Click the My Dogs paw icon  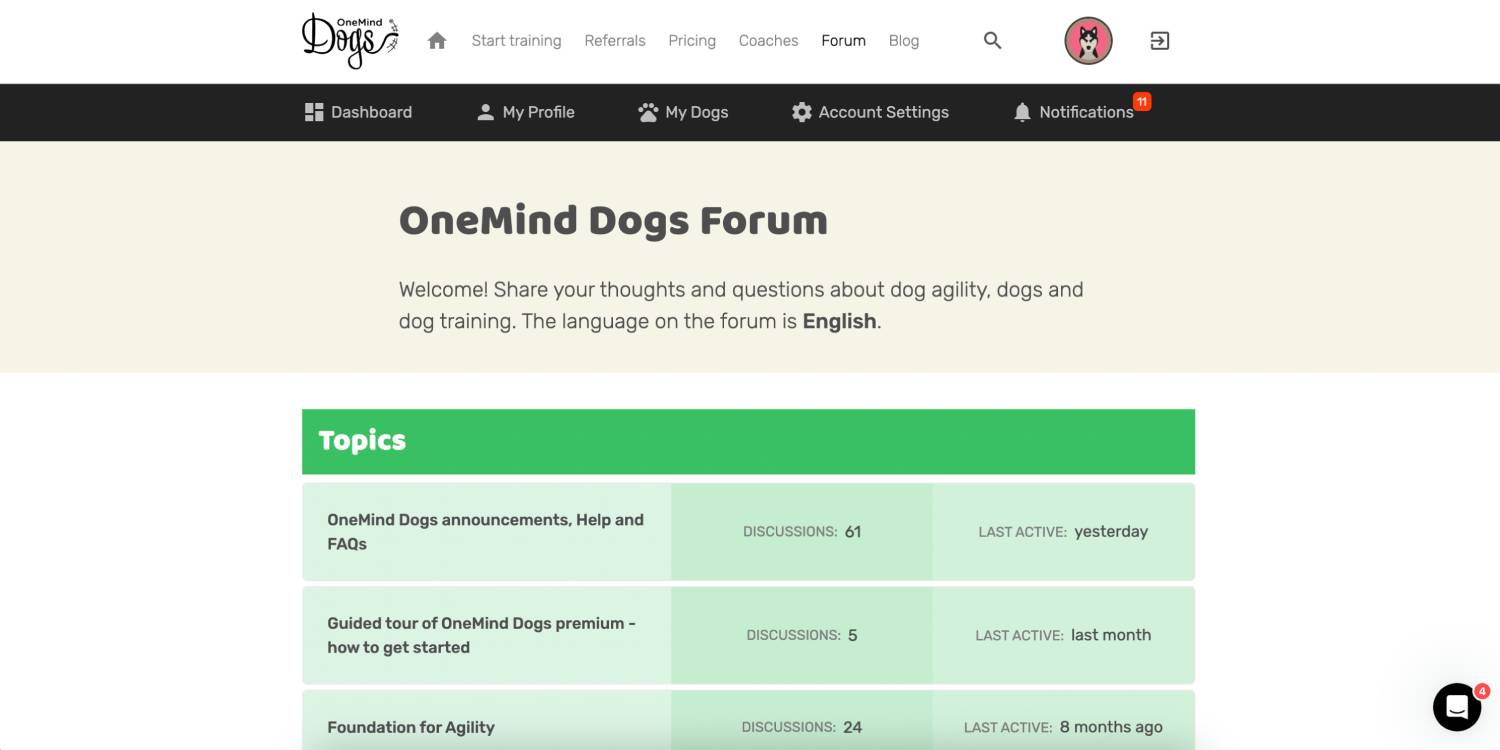(648, 112)
